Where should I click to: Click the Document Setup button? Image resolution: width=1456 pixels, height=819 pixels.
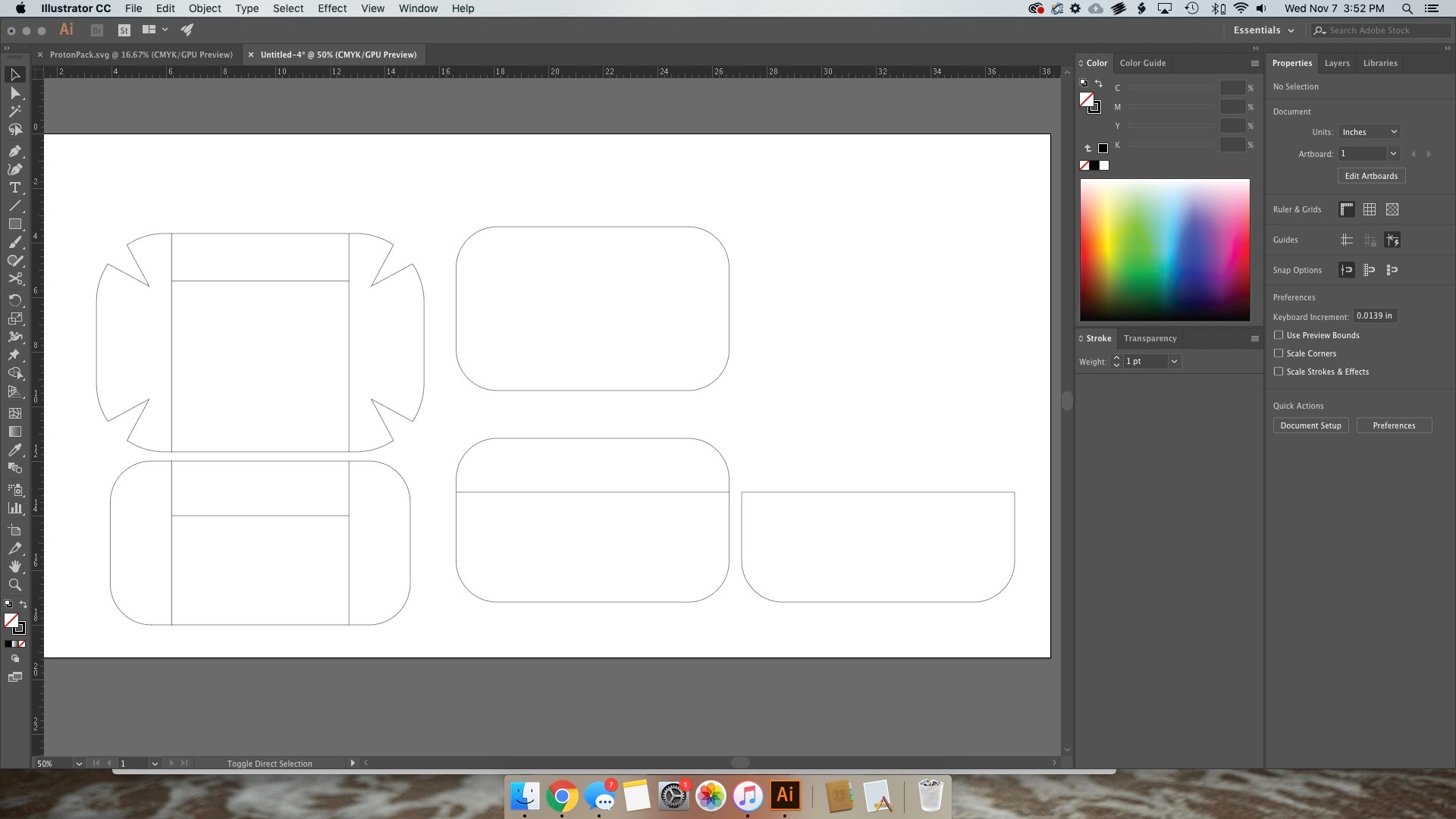point(1310,425)
